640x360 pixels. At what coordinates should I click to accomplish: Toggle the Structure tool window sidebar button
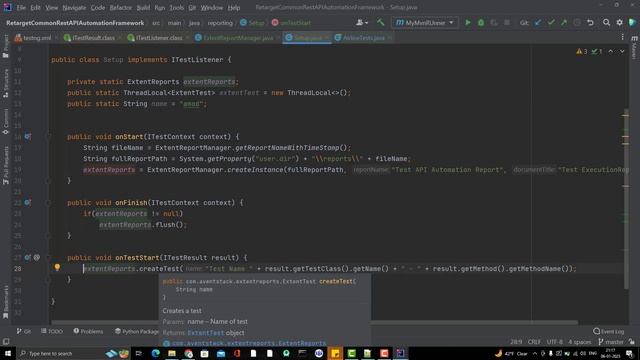click(6, 83)
